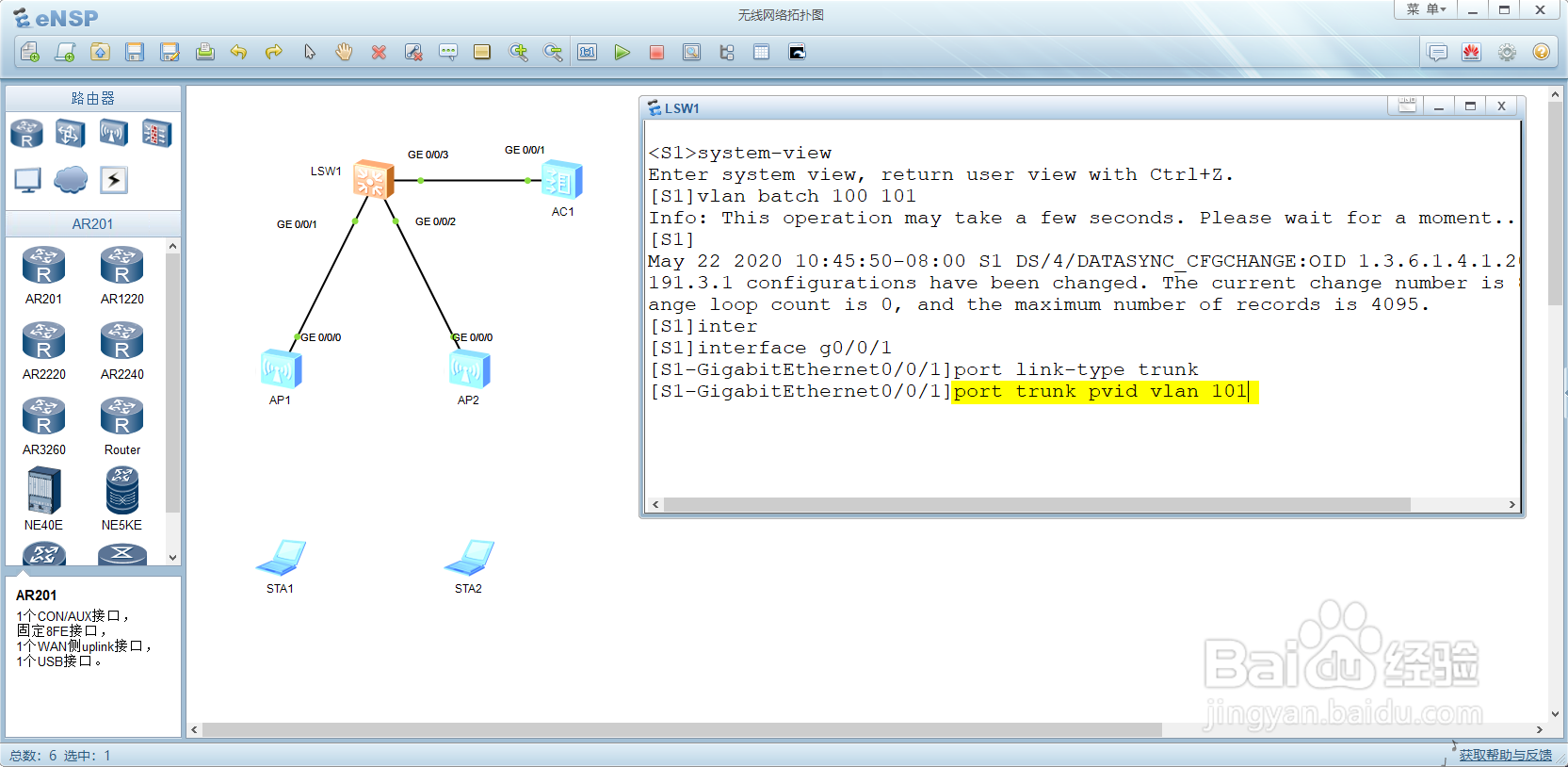Viewport: 1568px width, 767px height.
Task: Select the router device category
Action: coord(26,133)
